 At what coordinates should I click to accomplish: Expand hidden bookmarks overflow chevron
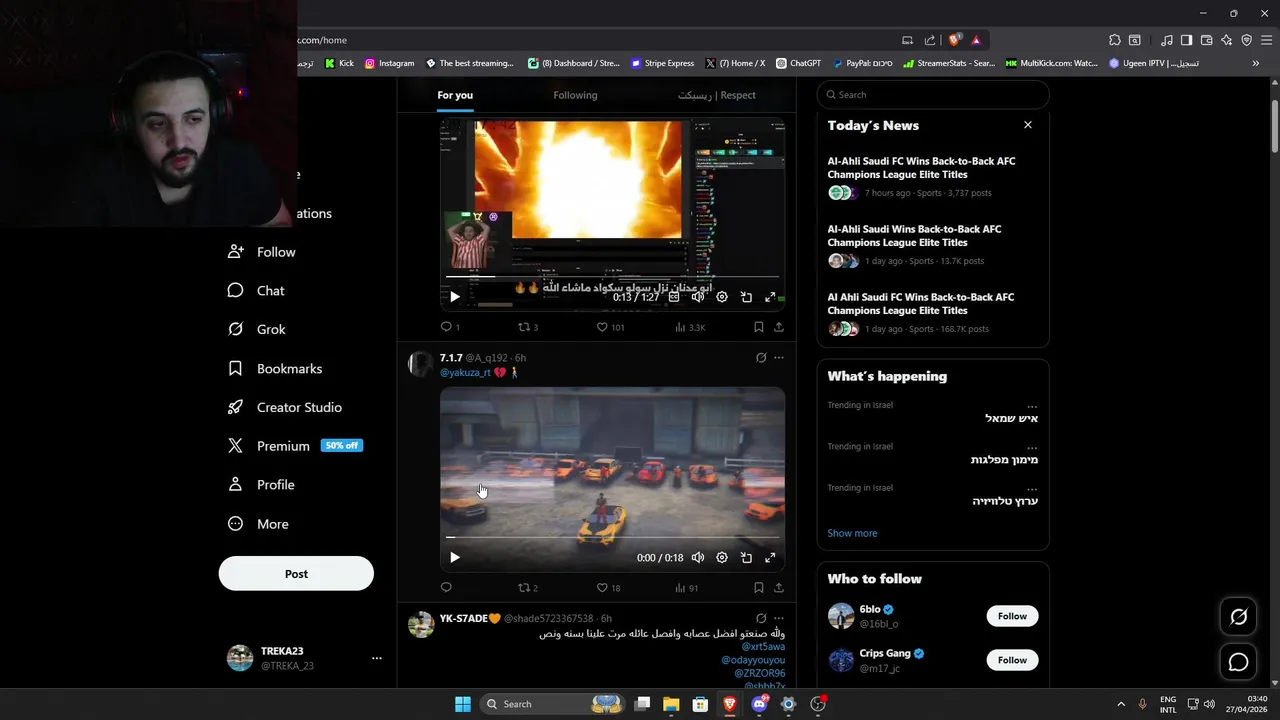click(1255, 63)
